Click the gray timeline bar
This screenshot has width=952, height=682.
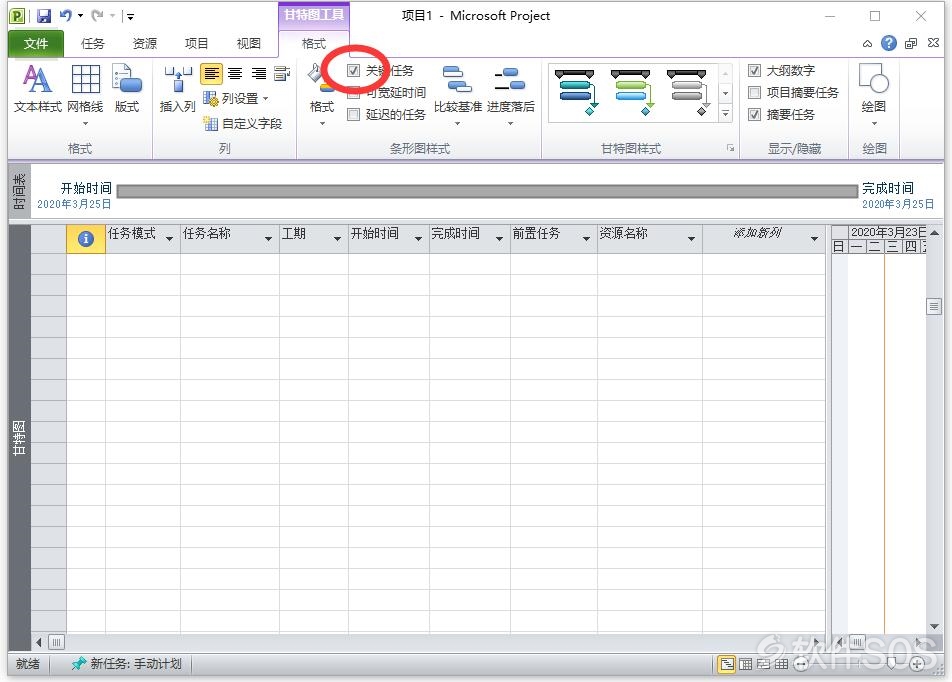point(487,192)
